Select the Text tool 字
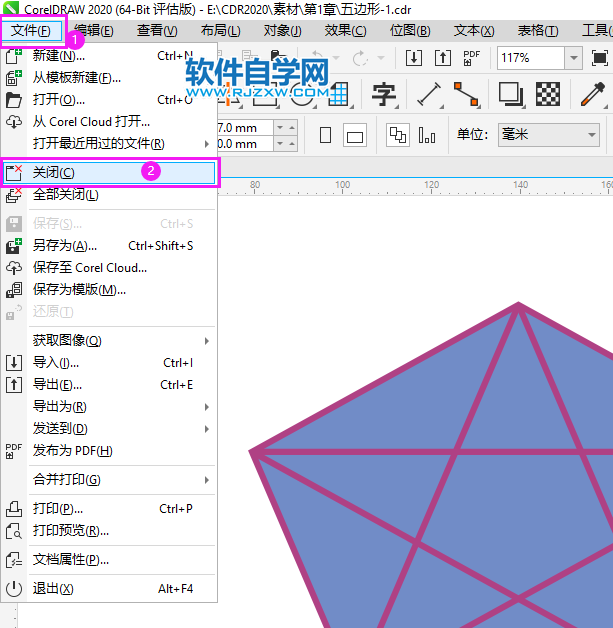Screen dimensions: 613x628 point(384,95)
